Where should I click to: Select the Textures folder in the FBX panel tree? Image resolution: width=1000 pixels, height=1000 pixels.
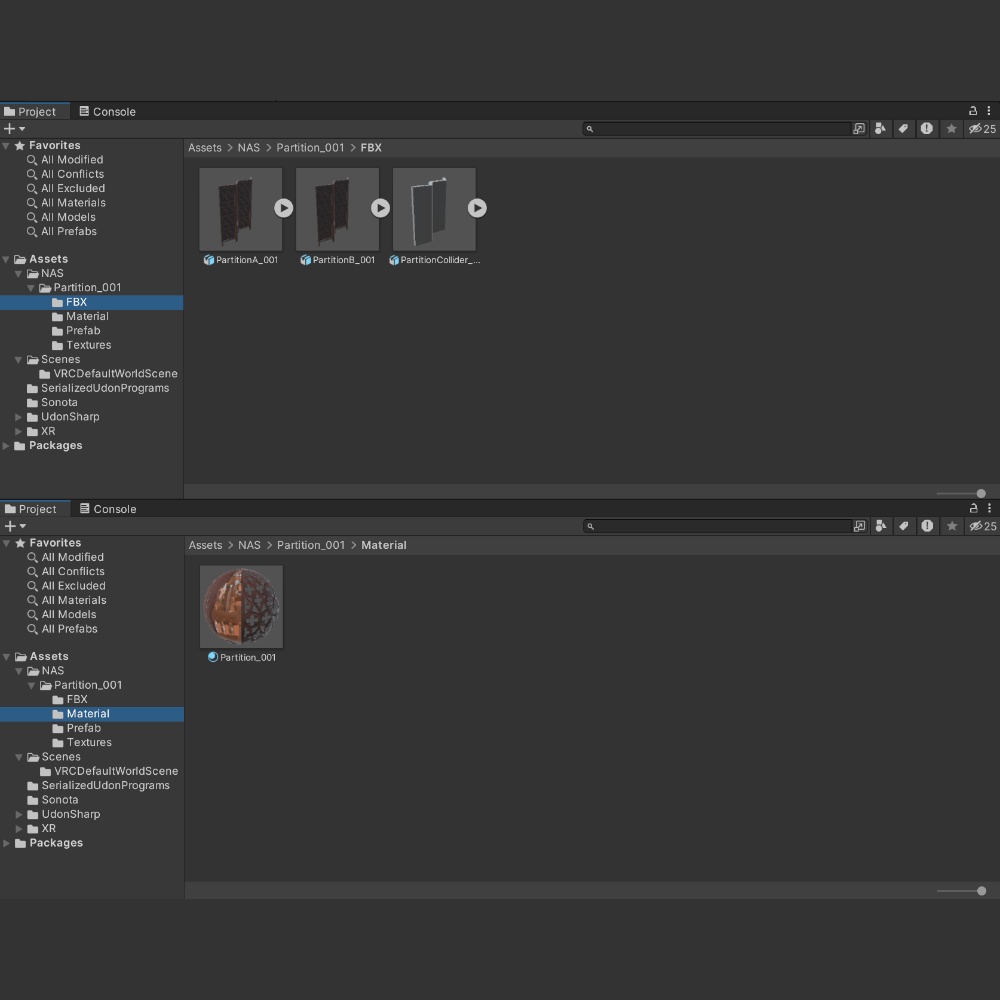point(82,345)
